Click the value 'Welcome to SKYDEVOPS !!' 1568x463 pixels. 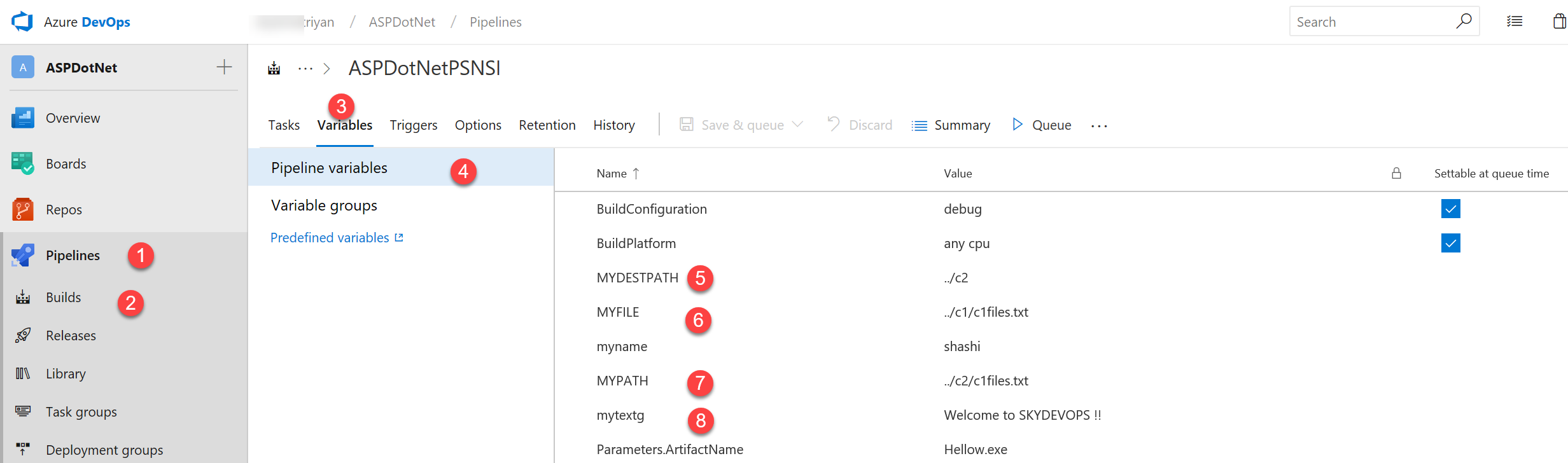[1022, 415]
